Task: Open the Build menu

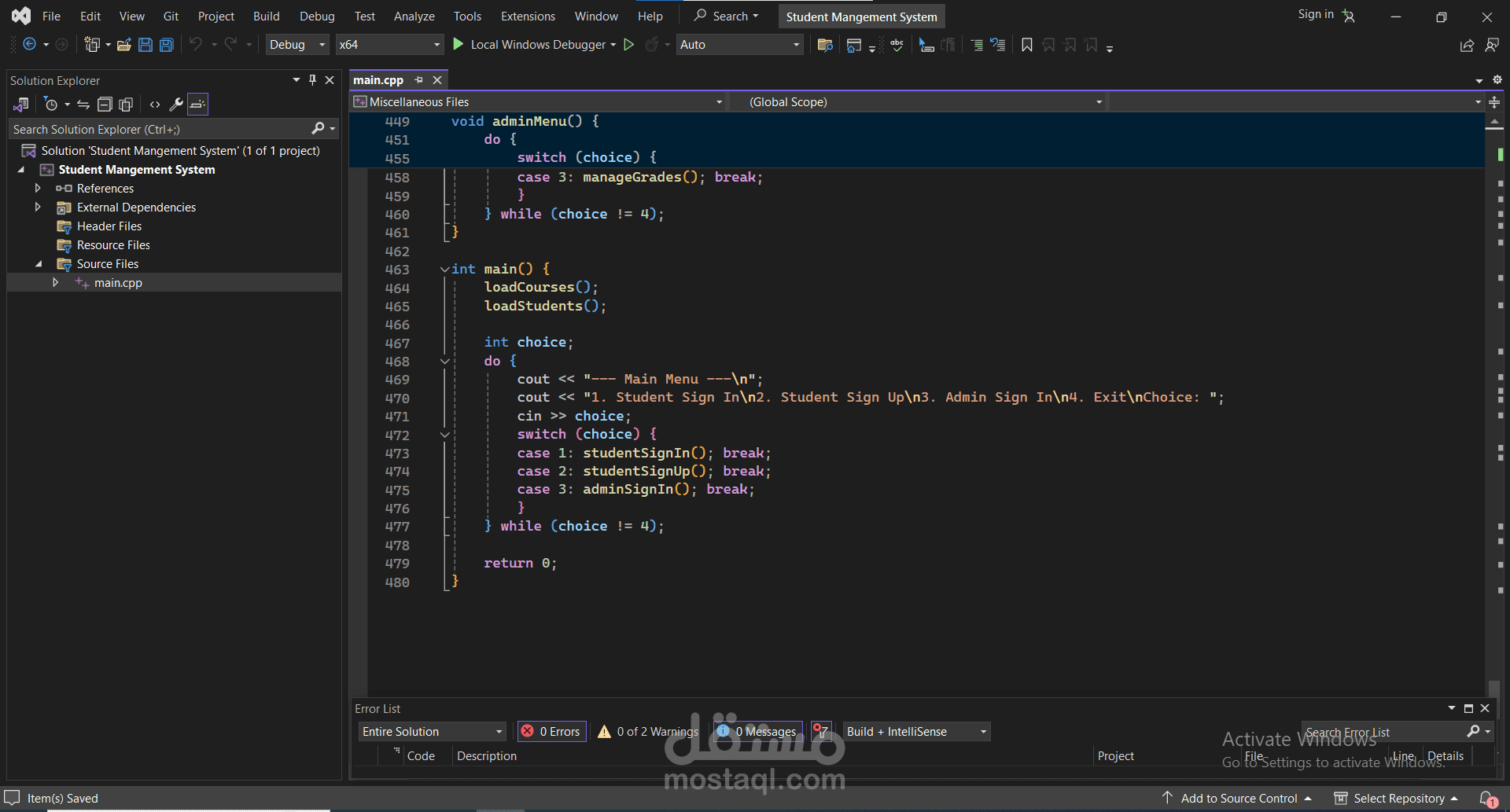Action: 266,17
